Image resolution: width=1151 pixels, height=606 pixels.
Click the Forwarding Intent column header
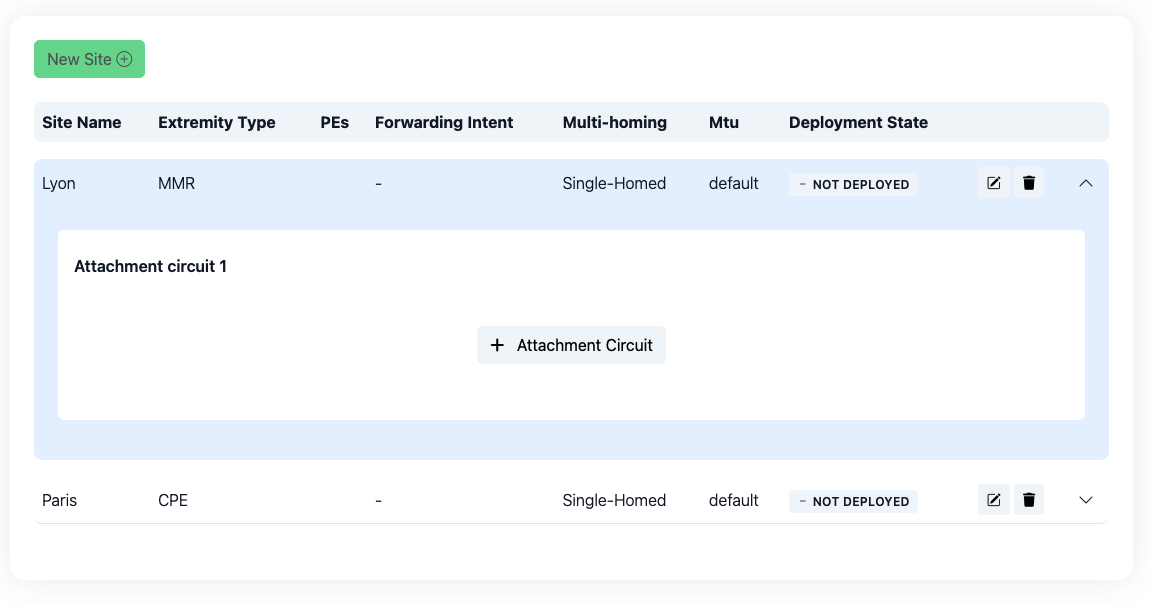coord(443,122)
